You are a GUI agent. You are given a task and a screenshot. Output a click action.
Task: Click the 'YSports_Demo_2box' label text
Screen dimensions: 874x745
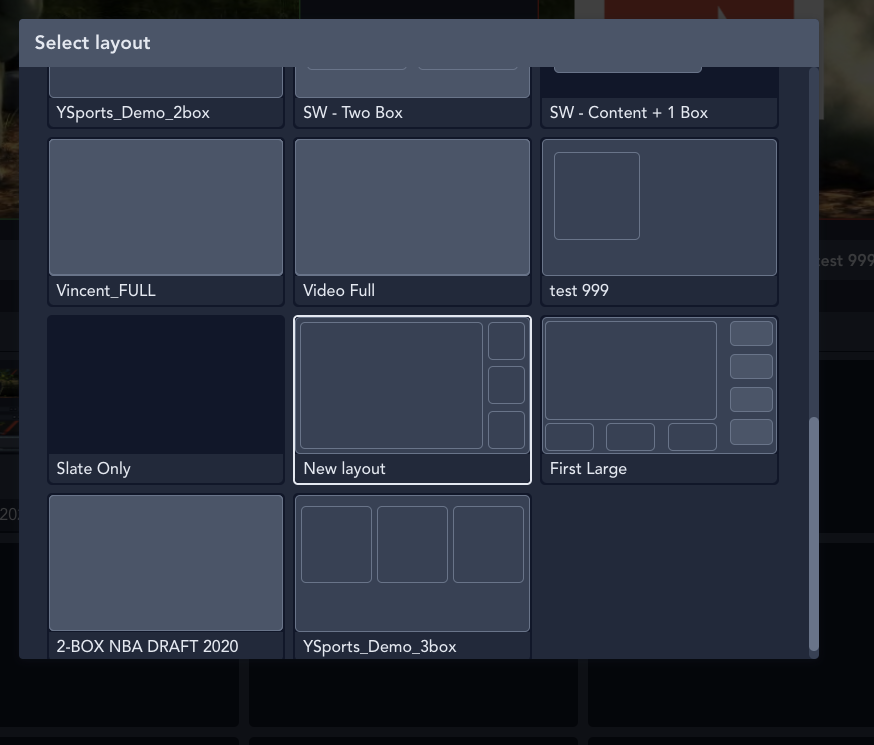(133, 113)
